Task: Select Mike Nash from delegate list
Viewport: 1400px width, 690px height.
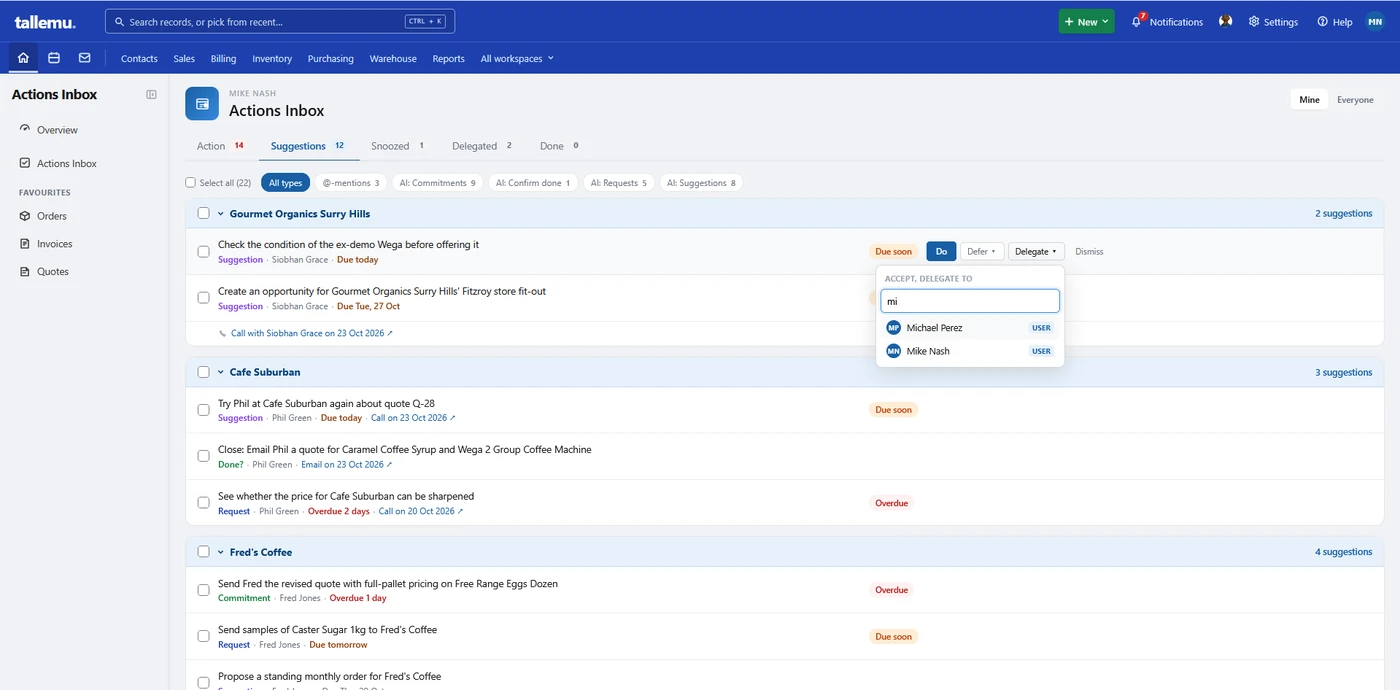Action: click(969, 351)
